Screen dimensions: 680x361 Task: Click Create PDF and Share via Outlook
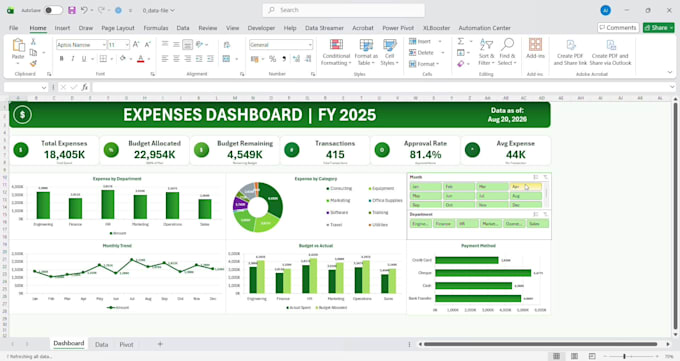point(610,52)
